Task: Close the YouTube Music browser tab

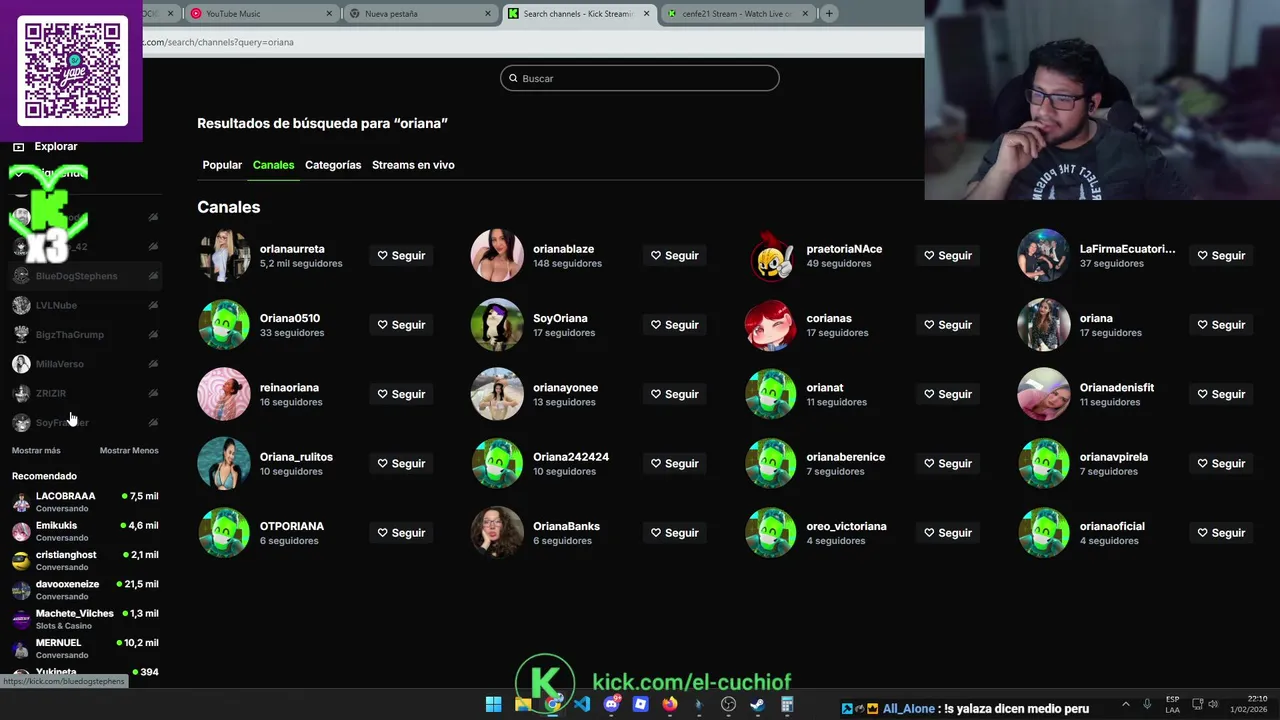Action: (330, 14)
